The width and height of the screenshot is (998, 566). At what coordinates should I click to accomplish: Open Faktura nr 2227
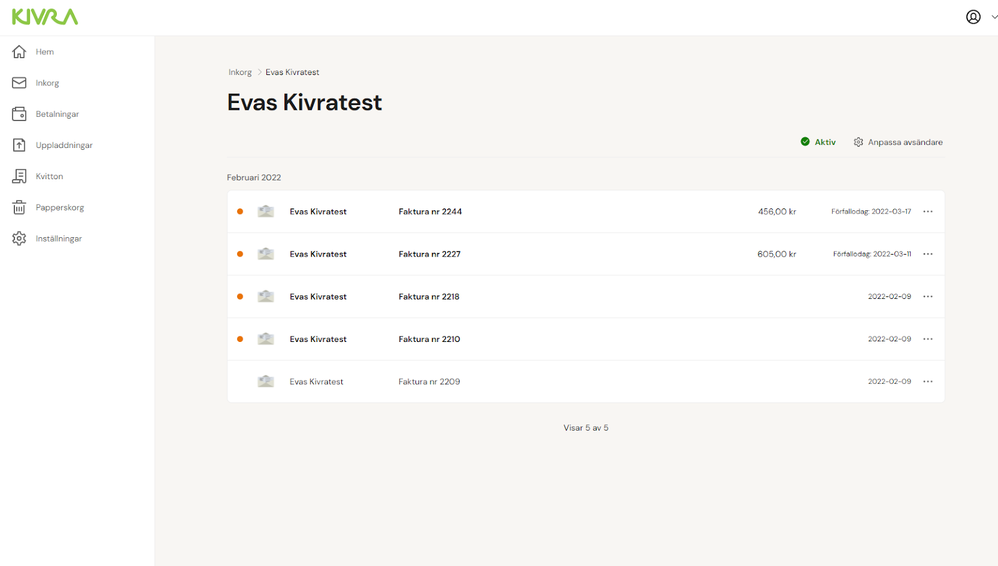click(586, 254)
